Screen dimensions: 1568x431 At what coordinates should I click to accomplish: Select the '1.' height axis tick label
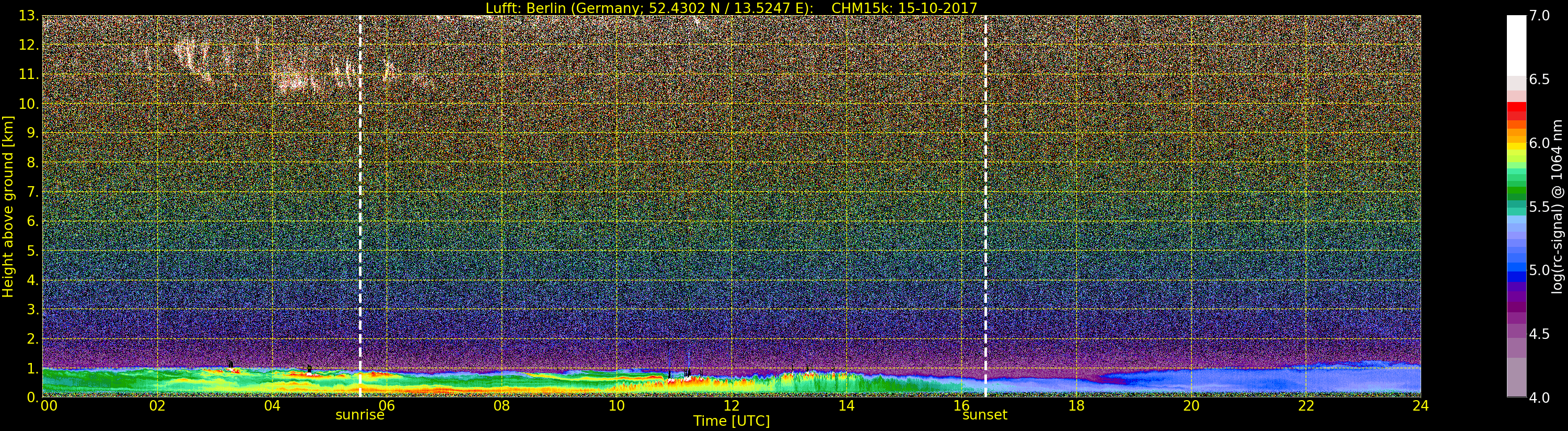[33, 368]
